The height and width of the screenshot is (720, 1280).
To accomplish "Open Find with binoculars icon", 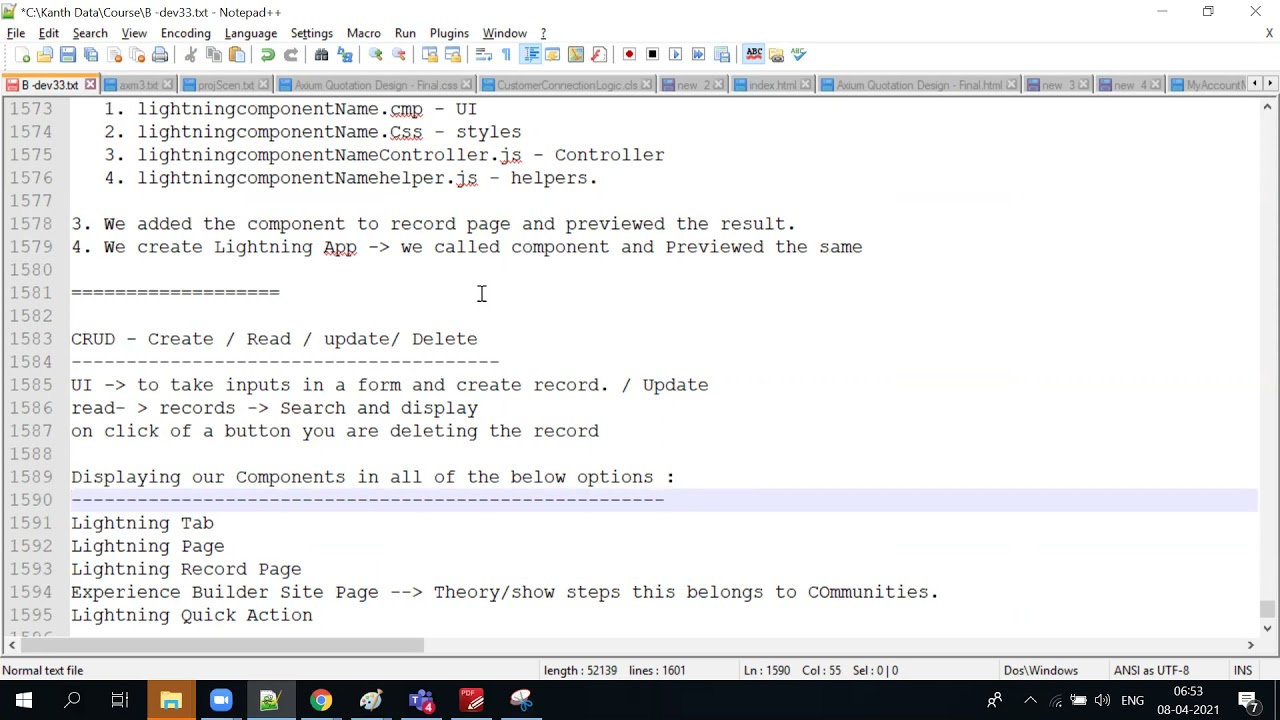I will 321,54.
